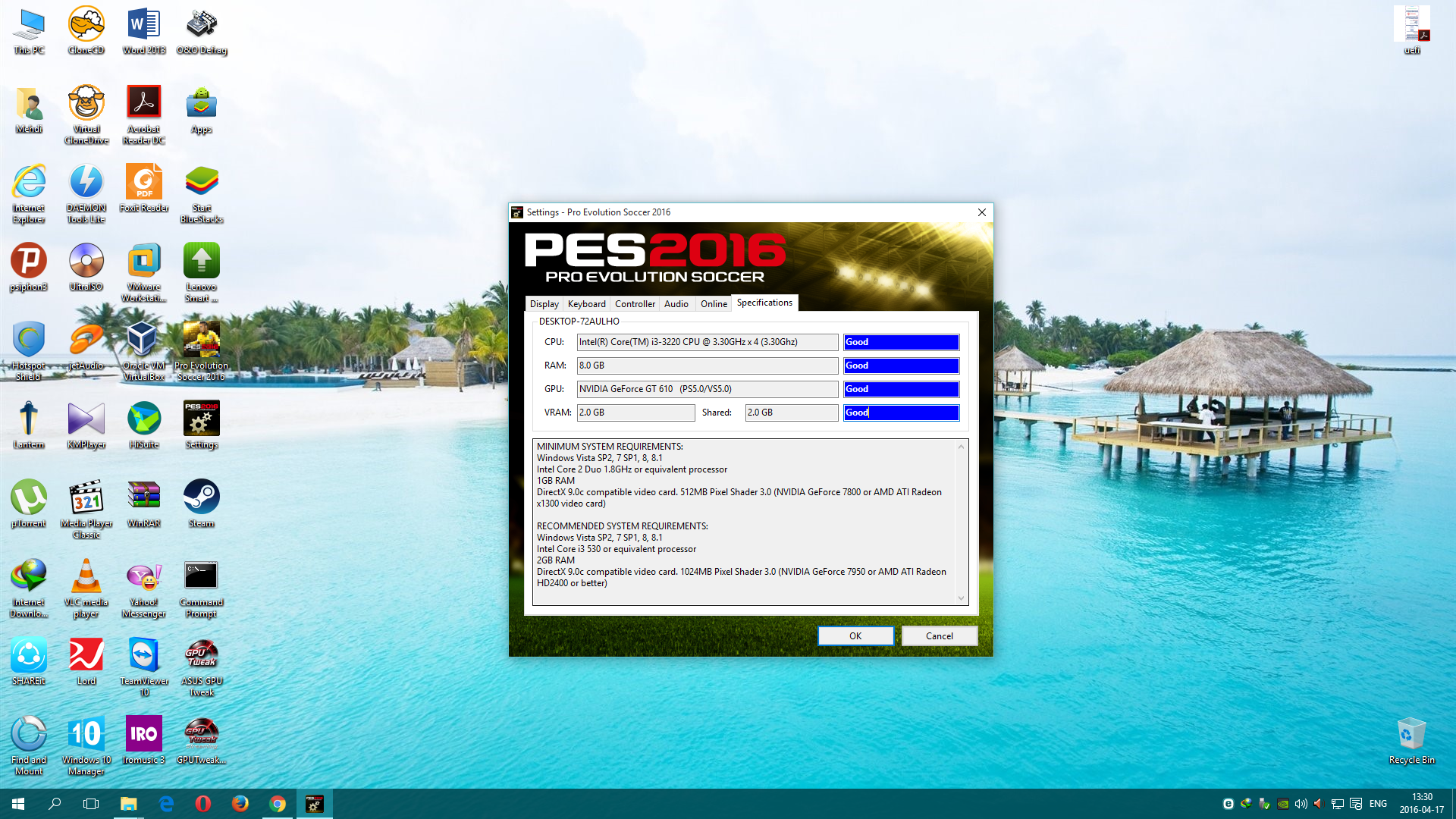Click the VRAM rating Good field
The height and width of the screenshot is (819, 1456).
click(901, 413)
